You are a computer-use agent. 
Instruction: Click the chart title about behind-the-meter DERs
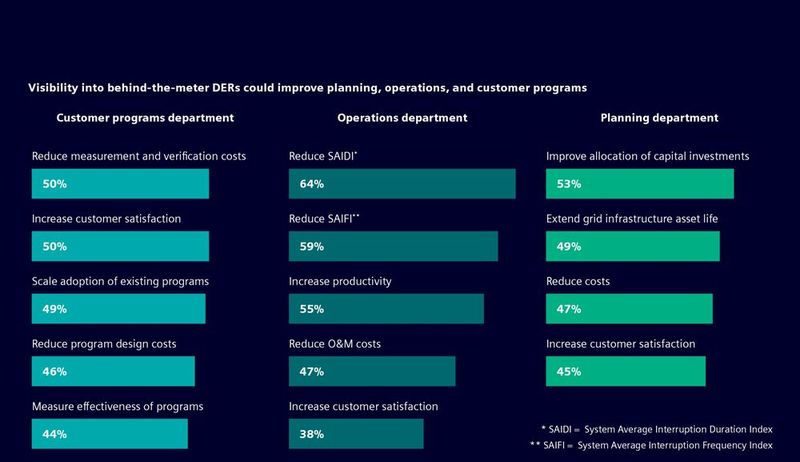point(308,87)
